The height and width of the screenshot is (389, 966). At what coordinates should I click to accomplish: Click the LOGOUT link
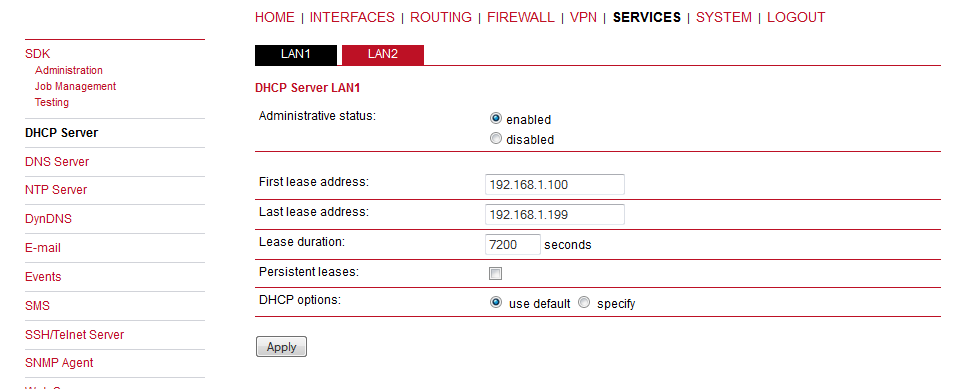click(796, 17)
